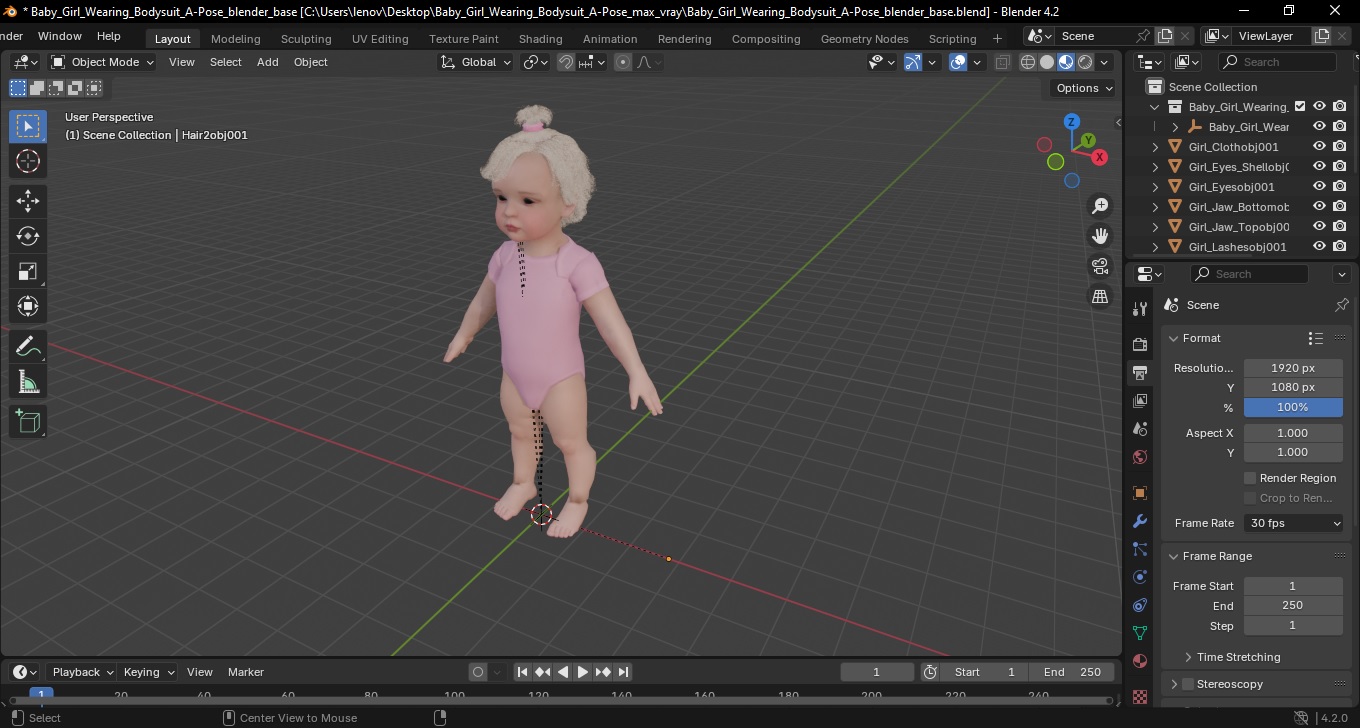
Task: Open the Add menu in viewport header
Action: tap(268, 62)
